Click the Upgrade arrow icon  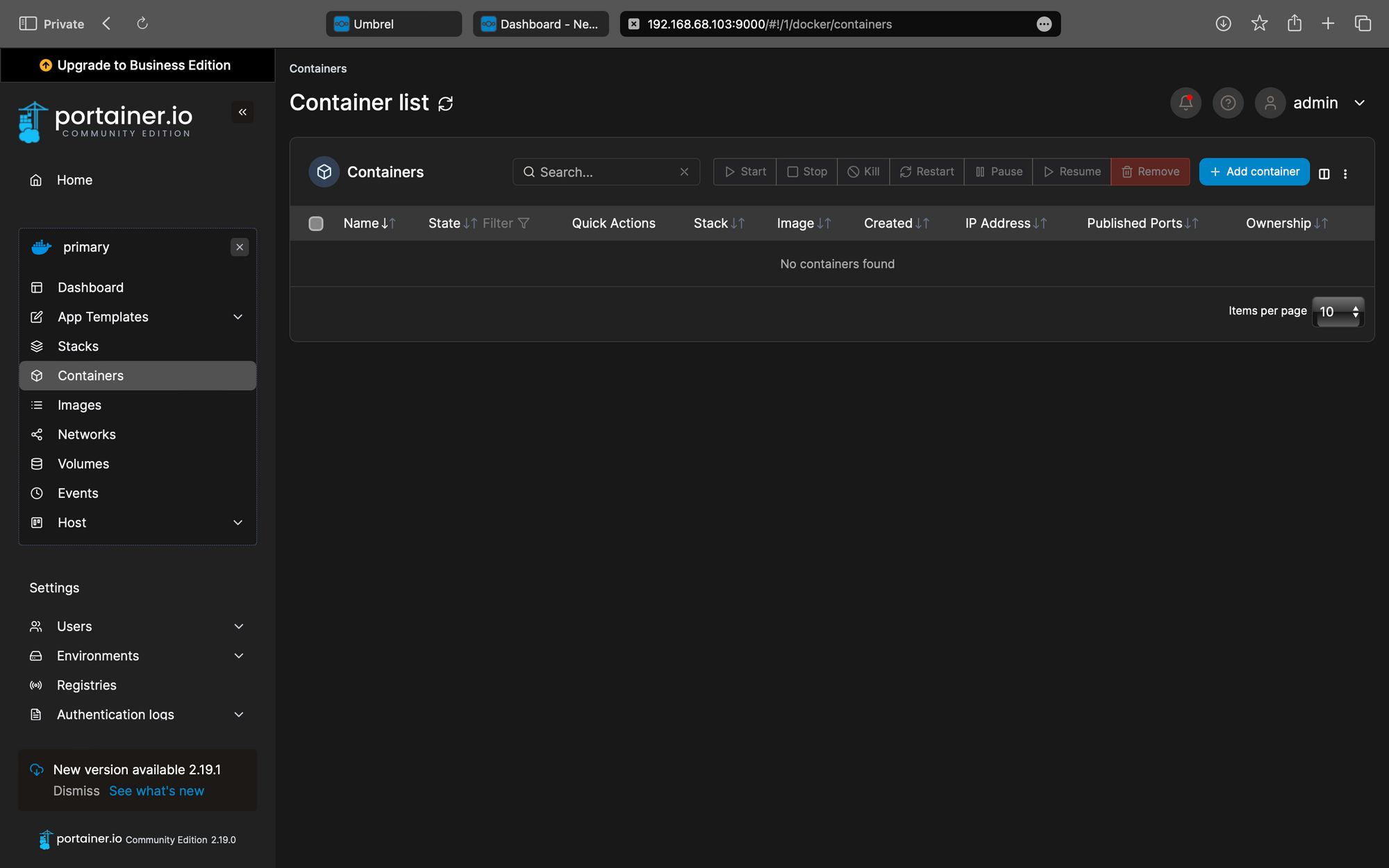46,65
